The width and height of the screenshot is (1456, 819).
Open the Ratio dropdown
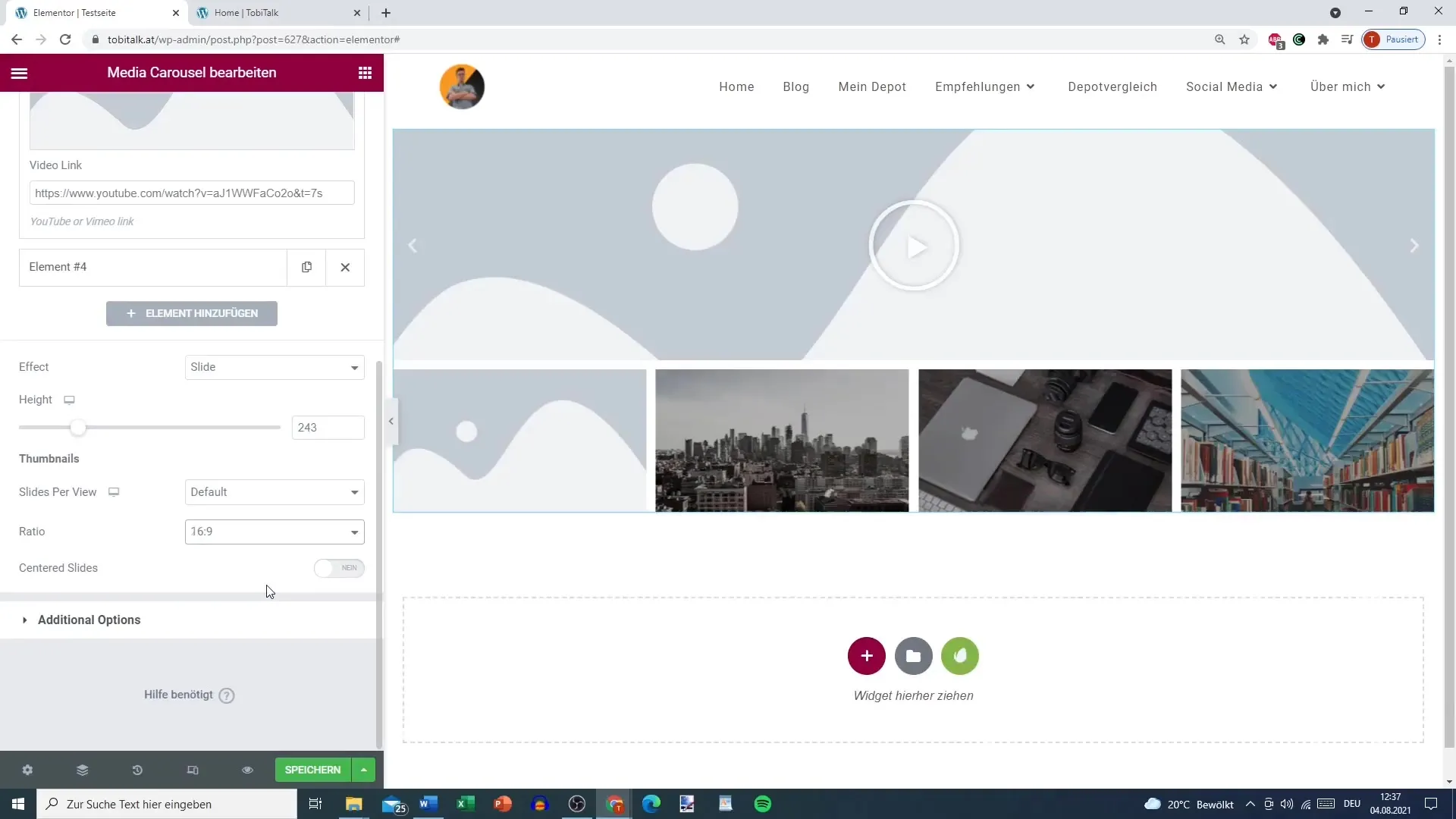point(275,532)
